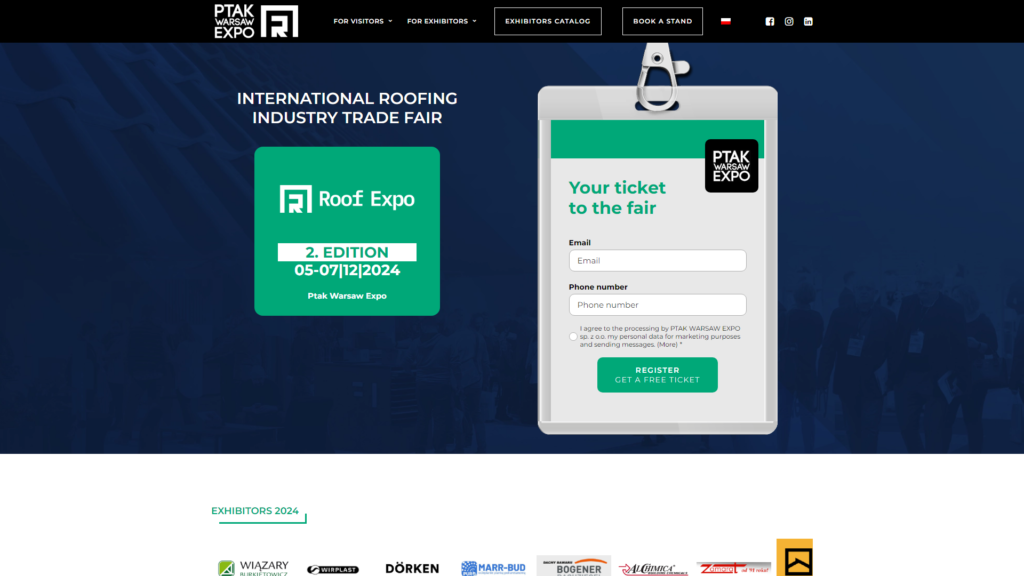Tick the data processing consent checkbox
This screenshot has width=1024, height=576.
[573, 337]
